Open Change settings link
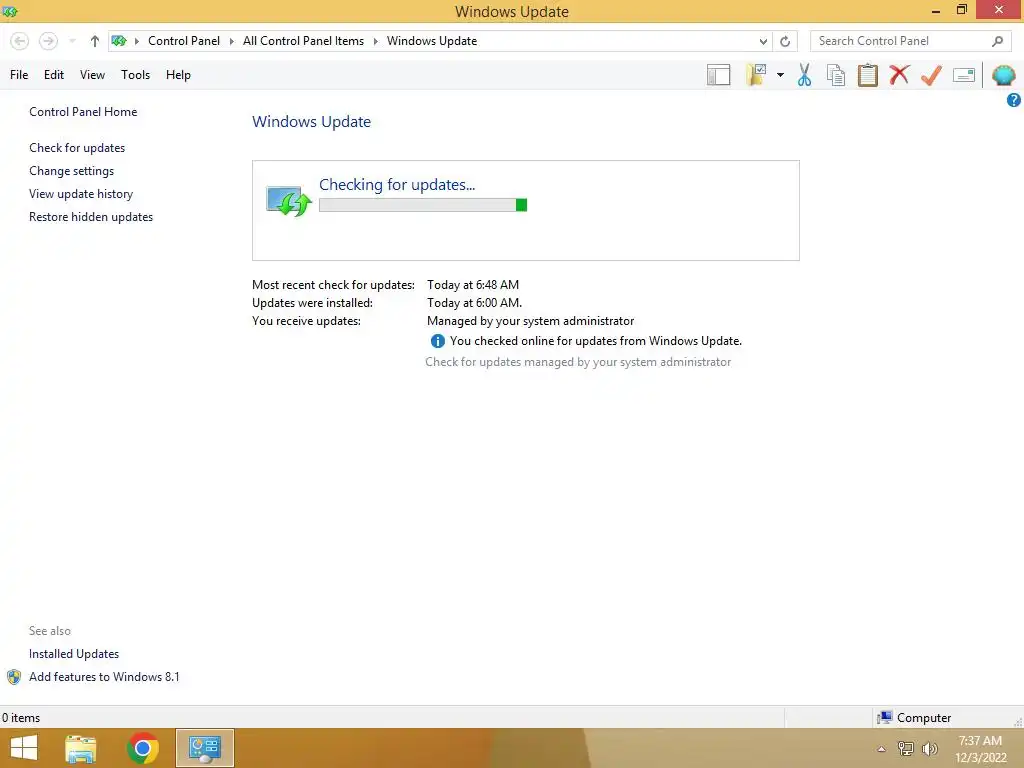The height and width of the screenshot is (768, 1024). 71,171
